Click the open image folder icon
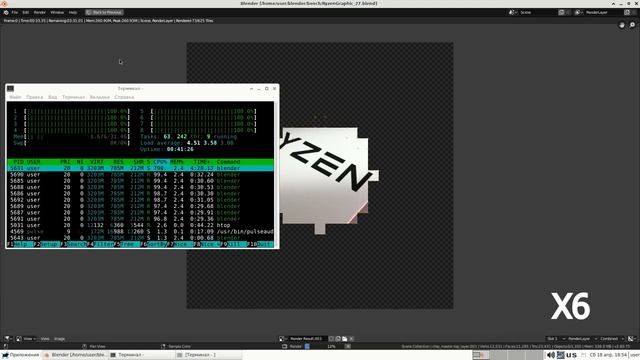 [x=344, y=338]
